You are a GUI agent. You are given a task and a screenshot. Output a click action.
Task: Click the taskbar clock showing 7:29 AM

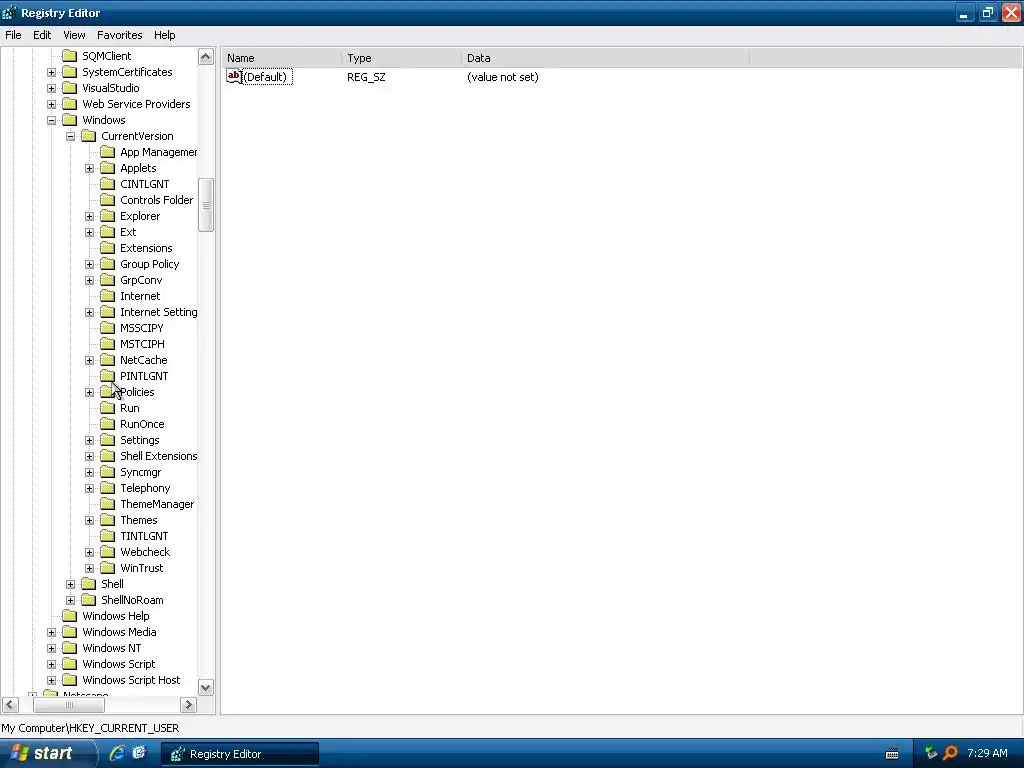987,753
